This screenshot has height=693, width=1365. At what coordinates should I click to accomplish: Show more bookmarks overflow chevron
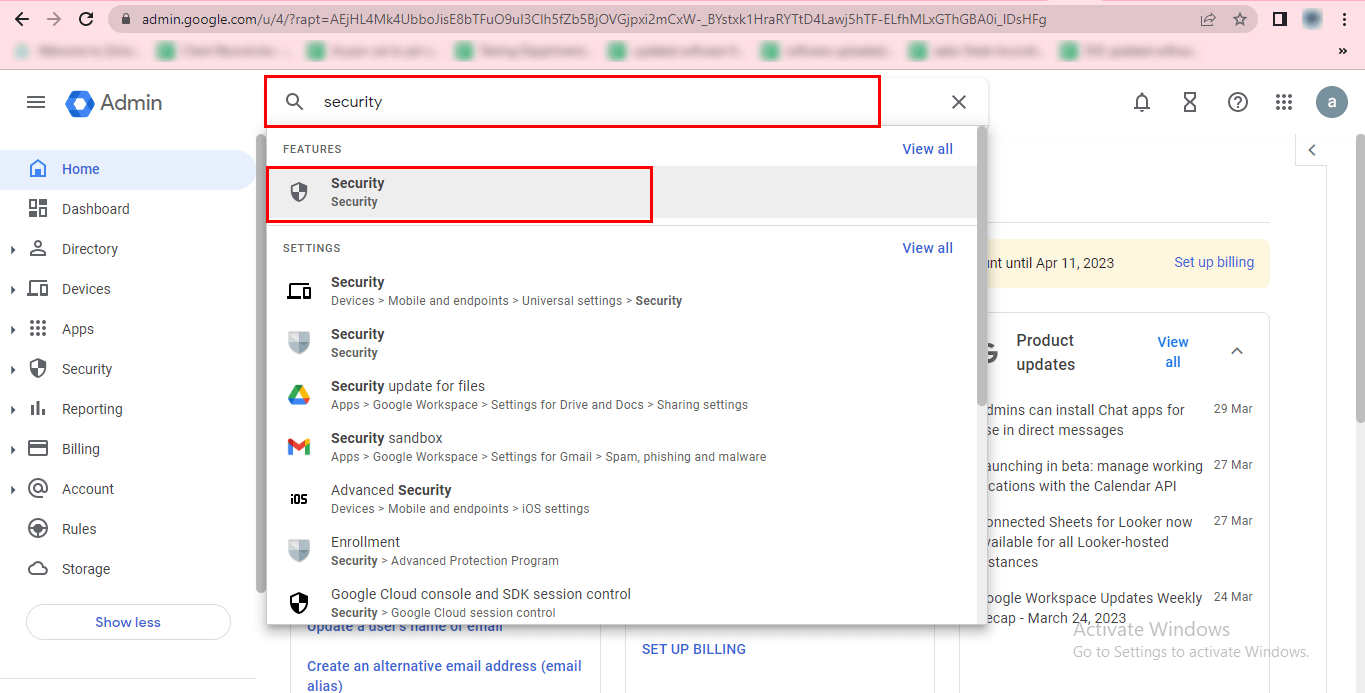click(x=1342, y=50)
